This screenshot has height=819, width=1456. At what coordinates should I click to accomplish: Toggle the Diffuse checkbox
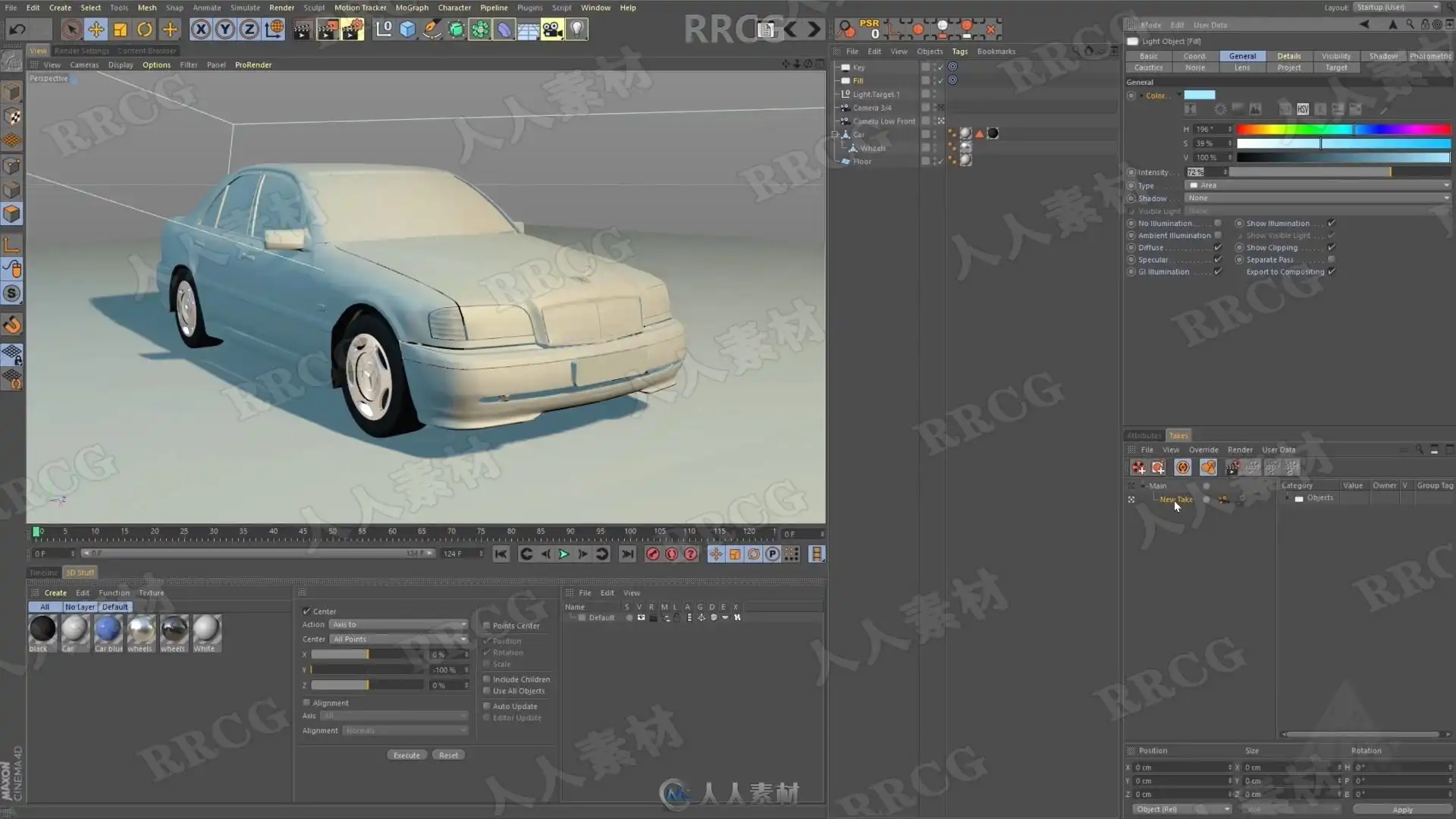[x=1218, y=248]
